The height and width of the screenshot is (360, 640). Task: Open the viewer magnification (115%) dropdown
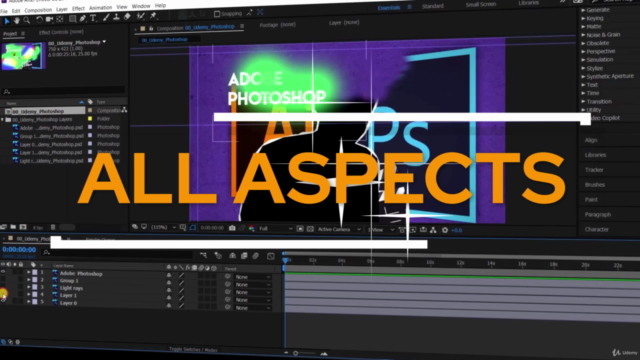coord(163,227)
